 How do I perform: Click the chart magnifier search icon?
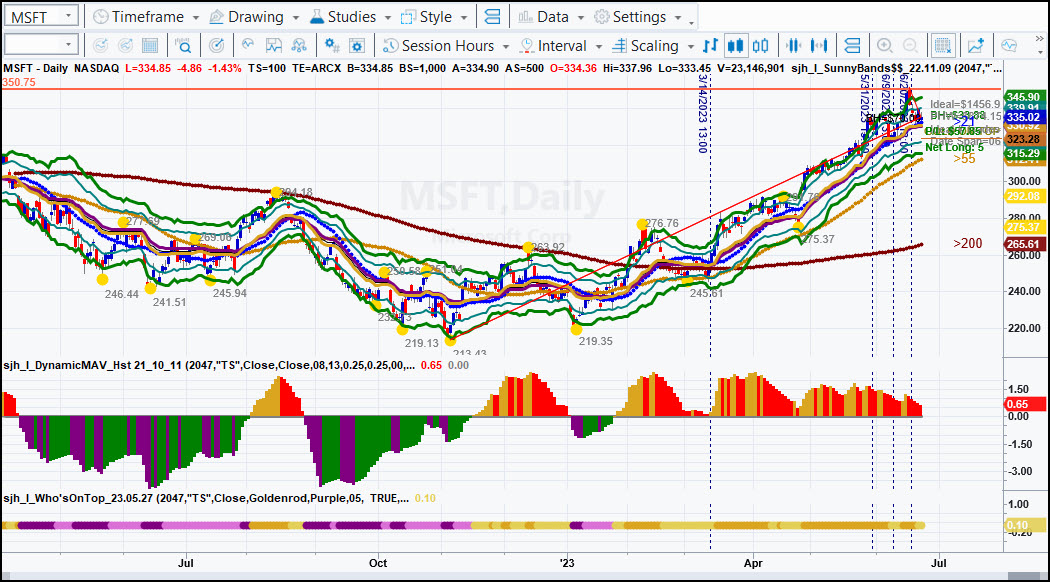click(x=183, y=46)
